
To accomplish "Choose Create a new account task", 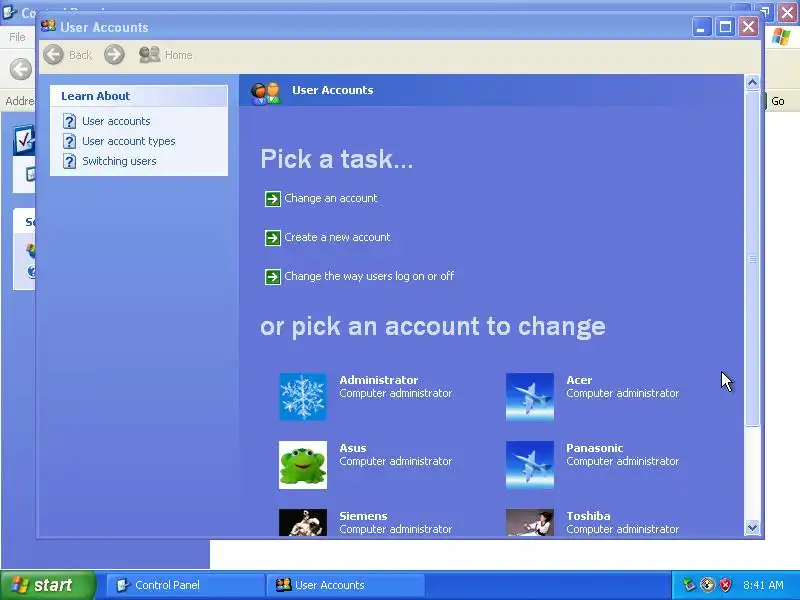I will pyautogui.click(x=337, y=237).
